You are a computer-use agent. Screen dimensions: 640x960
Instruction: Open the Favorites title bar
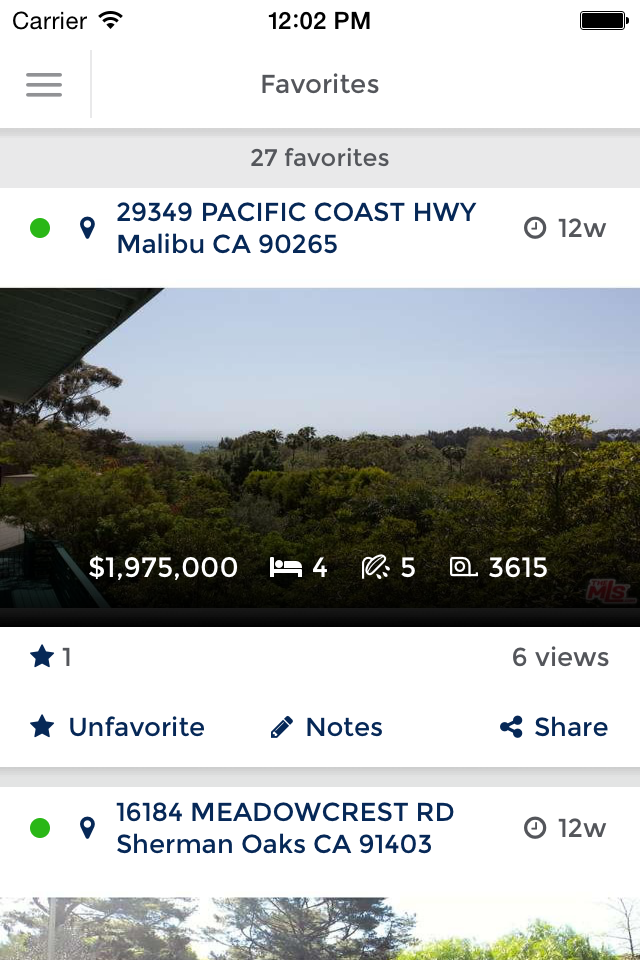320,84
